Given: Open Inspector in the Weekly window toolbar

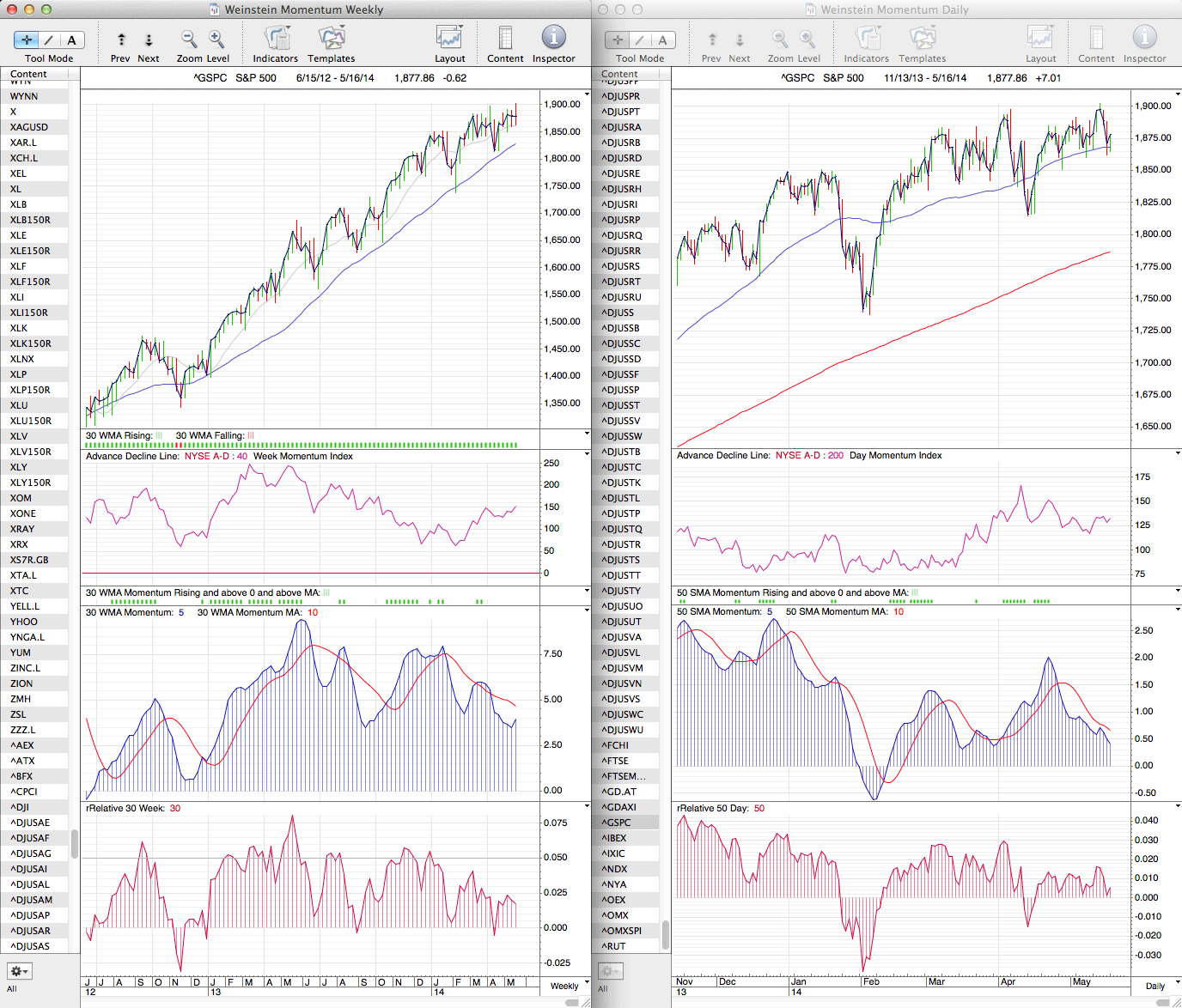Looking at the screenshot, I should tap(554, 38).
